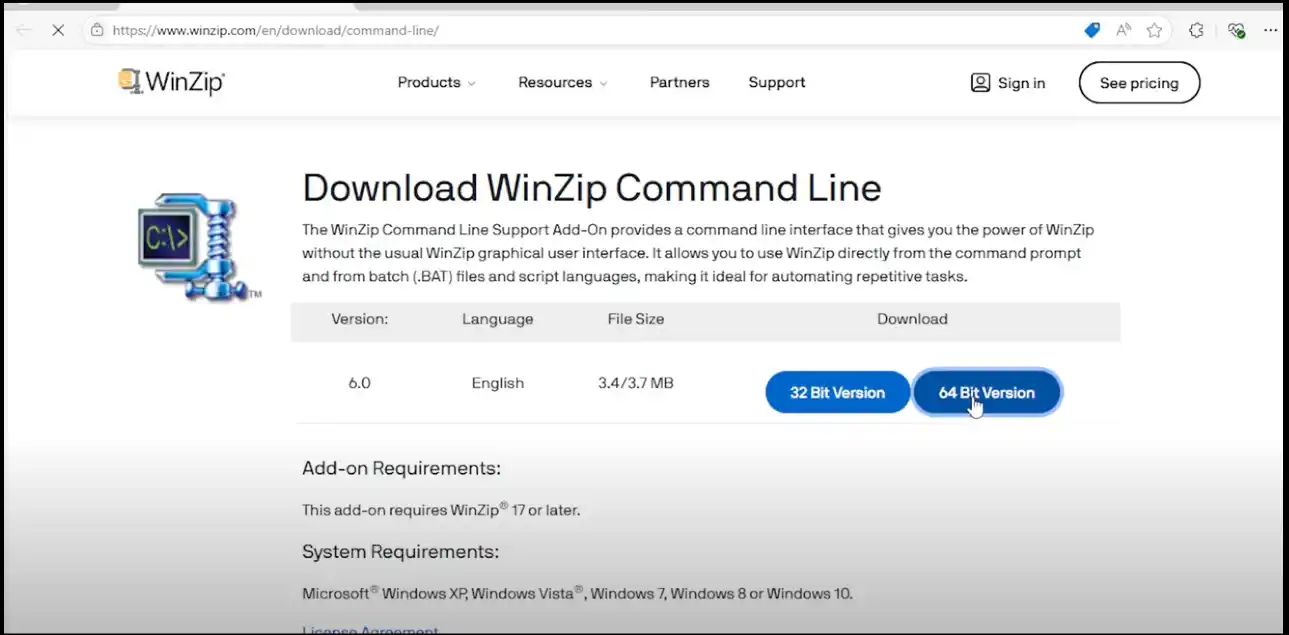Download the 64 Bit Version
The width and height of the screenshot is (1289, 635).
click(x=986, y=392)
